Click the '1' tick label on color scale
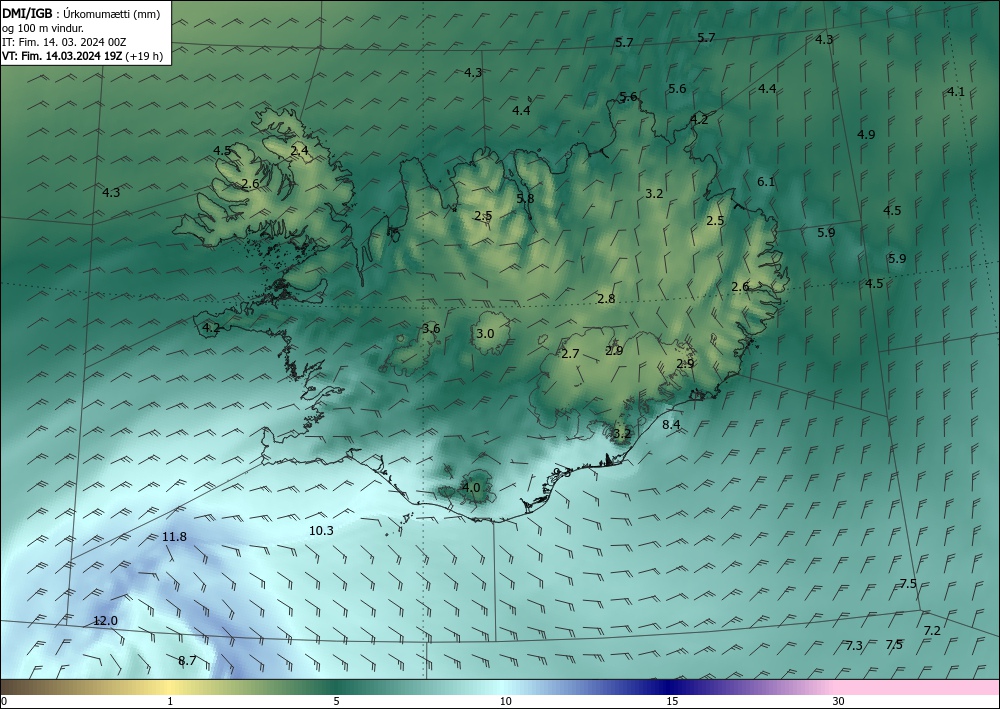Viewport: 1000px width, 709px height. click(x=170, y=702)
